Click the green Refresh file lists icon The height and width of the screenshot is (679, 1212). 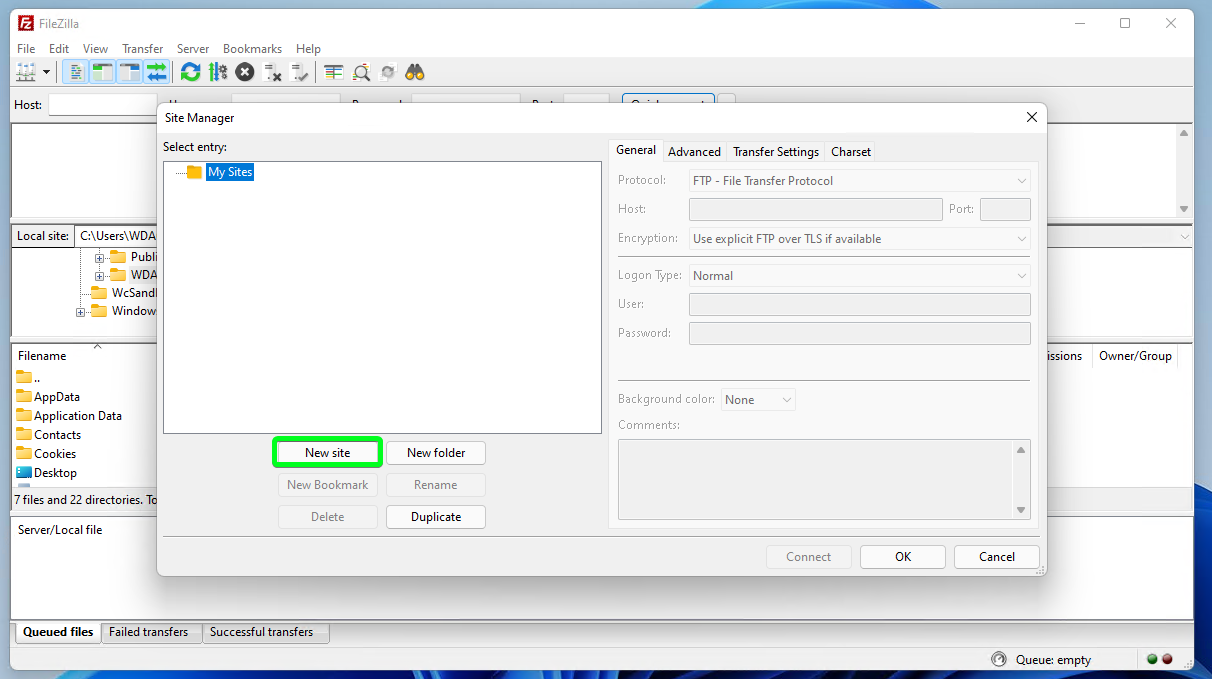(190, 72)
